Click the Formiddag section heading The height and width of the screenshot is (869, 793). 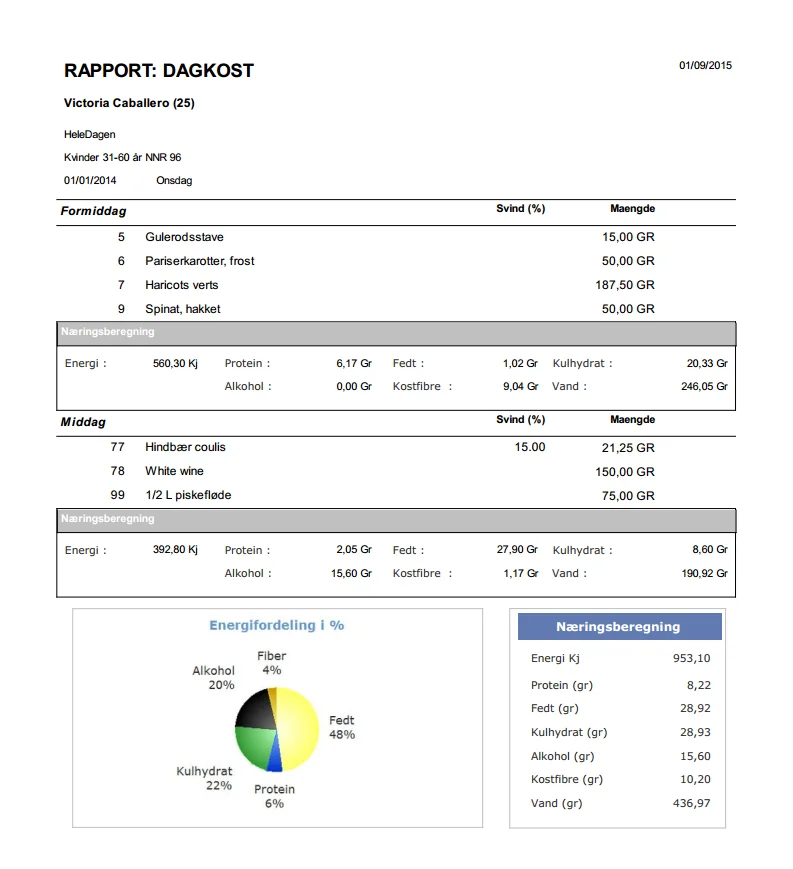[93, 211]
